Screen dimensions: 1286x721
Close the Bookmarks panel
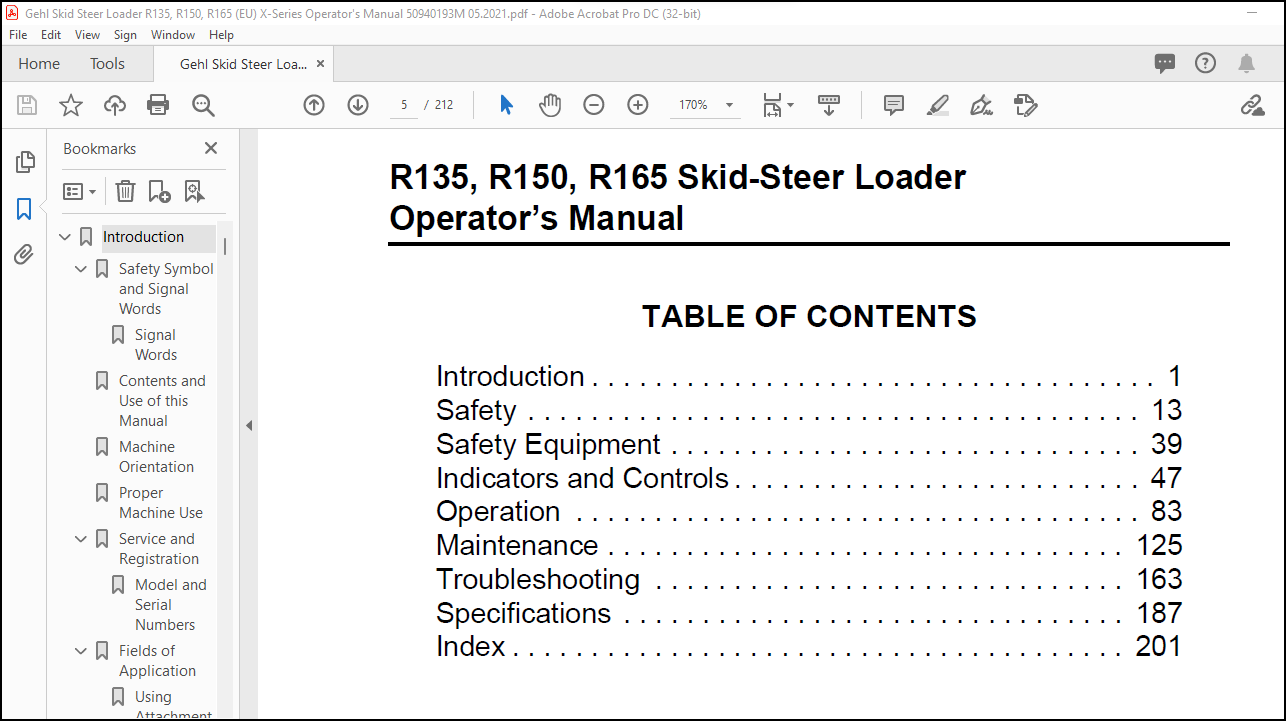pyautogui.click(x=211, y=148)
